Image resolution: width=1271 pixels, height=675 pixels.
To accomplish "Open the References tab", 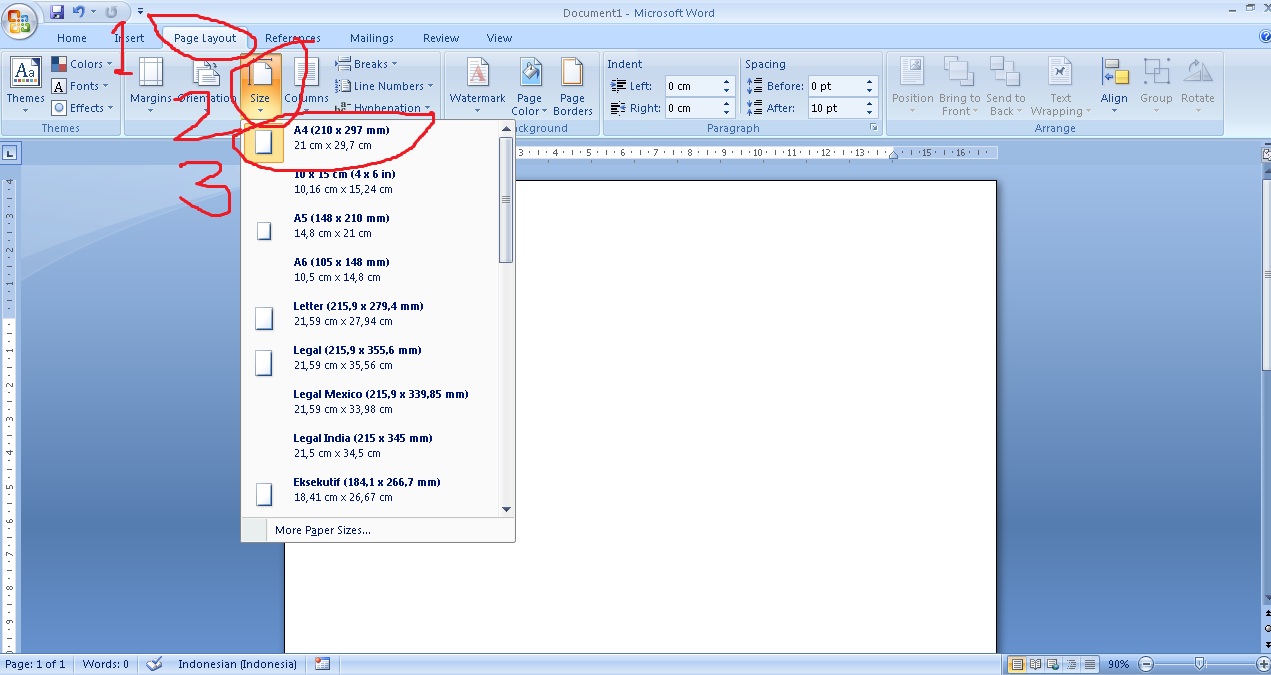I will 293,38.
